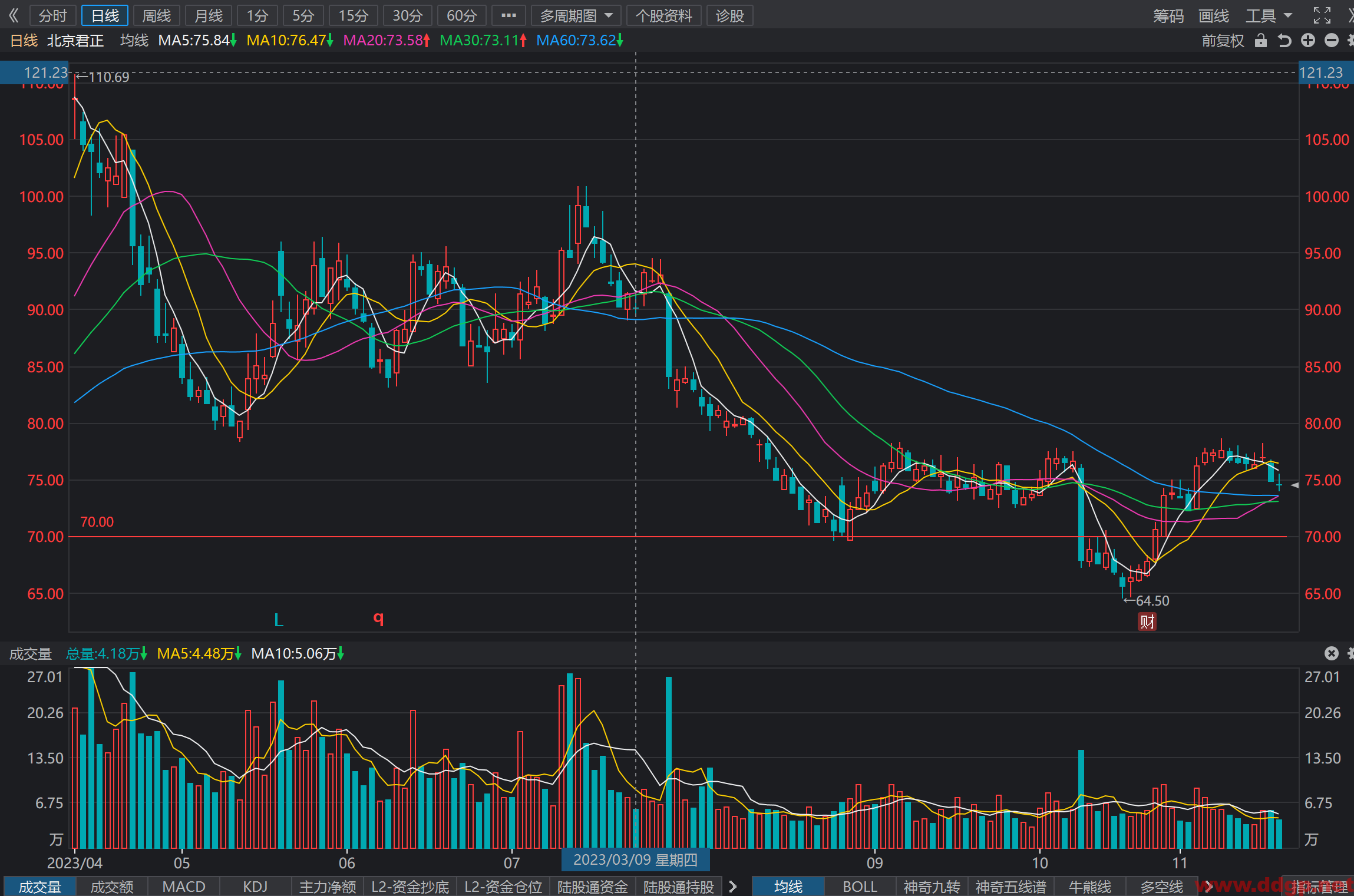Close the 成交量 volume sub-panel
The height and width of the screenshot is (896, 1354).
tap(1331, 653)
